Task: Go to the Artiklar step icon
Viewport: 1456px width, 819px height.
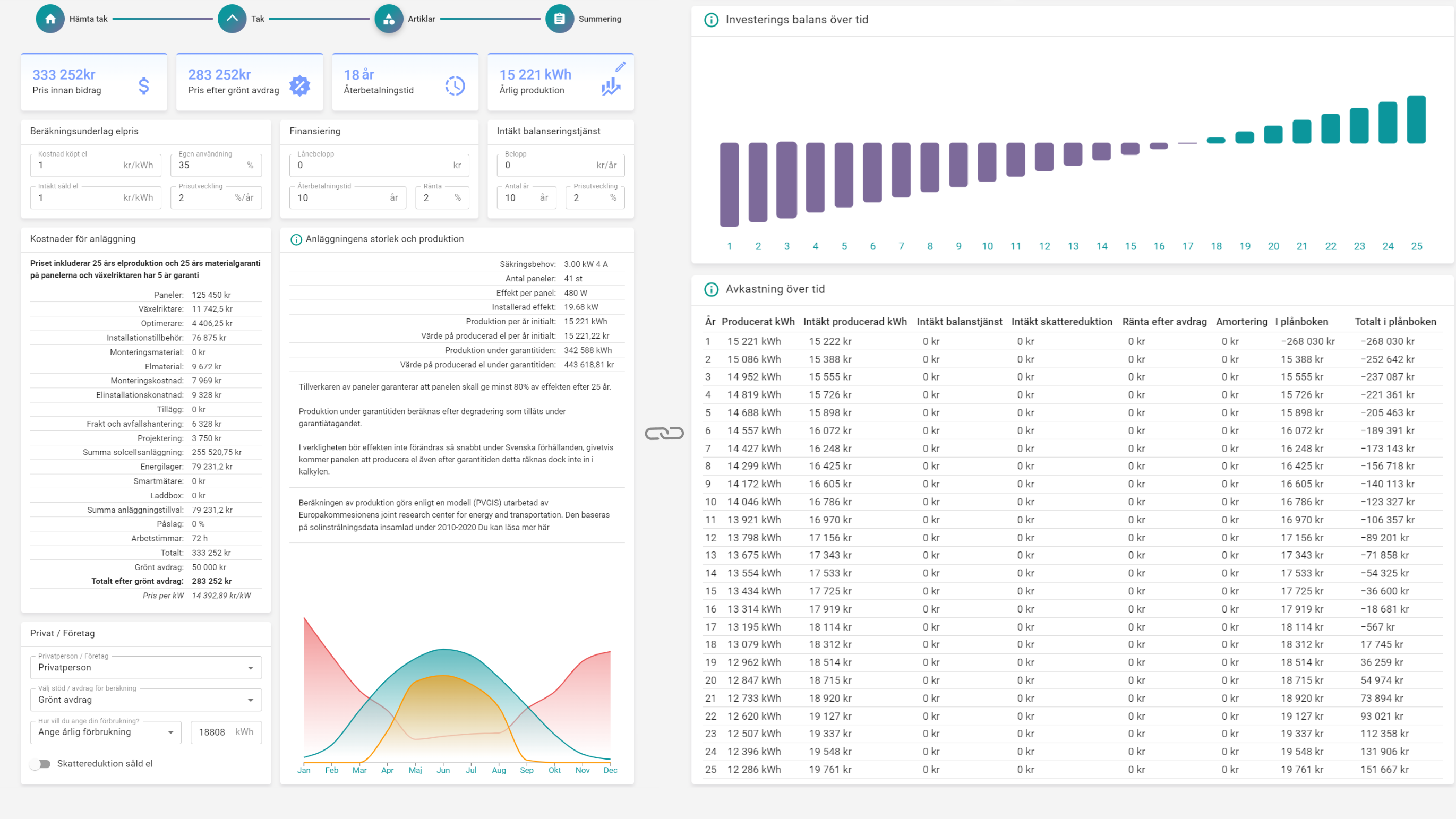Action: 388,19
